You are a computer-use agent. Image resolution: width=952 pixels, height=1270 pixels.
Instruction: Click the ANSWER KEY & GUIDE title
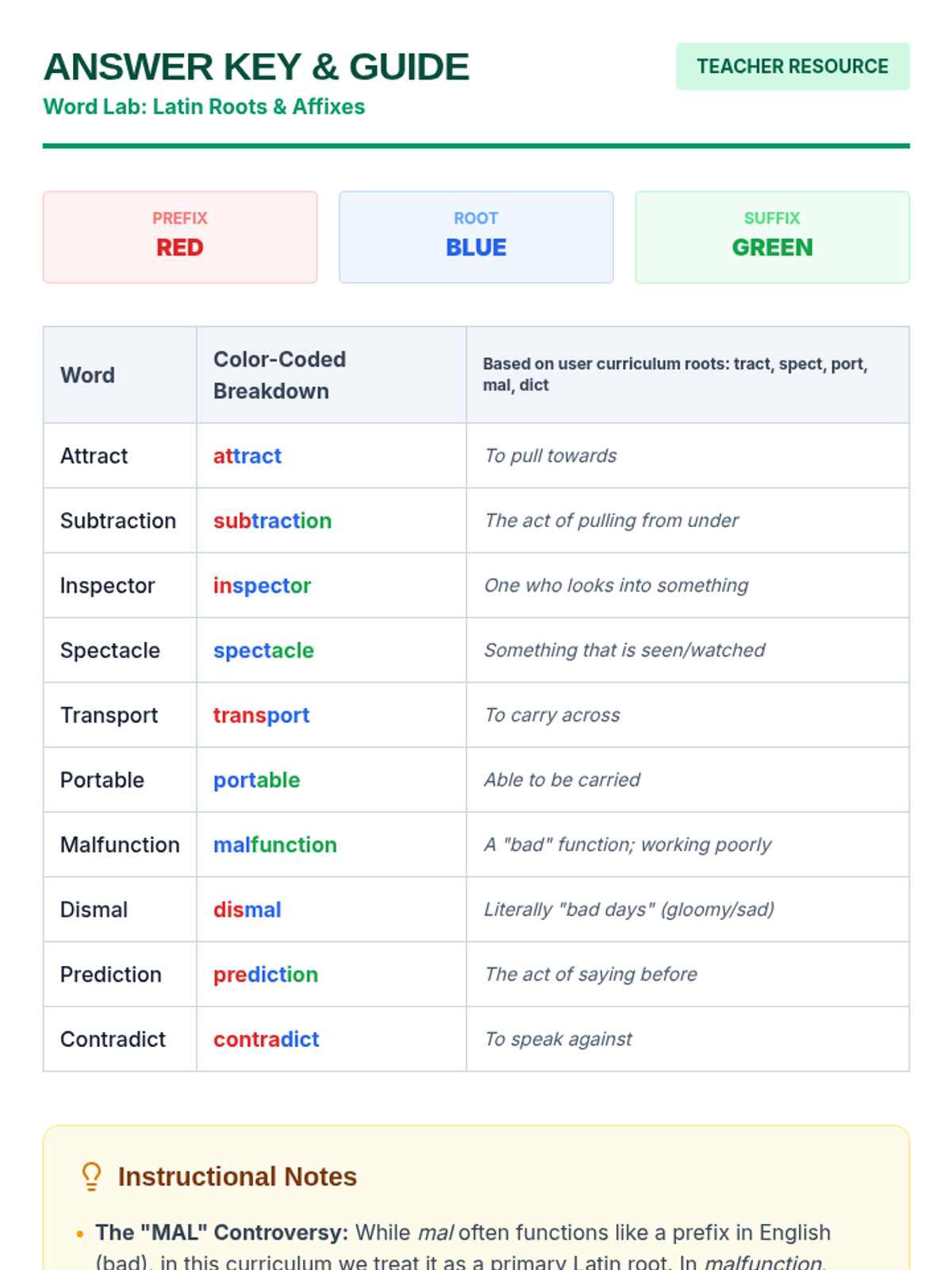pos(256,67)
